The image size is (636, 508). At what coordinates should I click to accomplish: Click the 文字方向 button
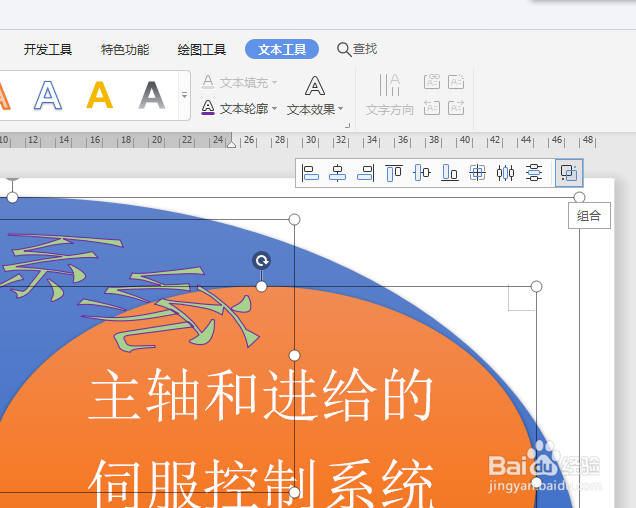click(x=389, y=95)
